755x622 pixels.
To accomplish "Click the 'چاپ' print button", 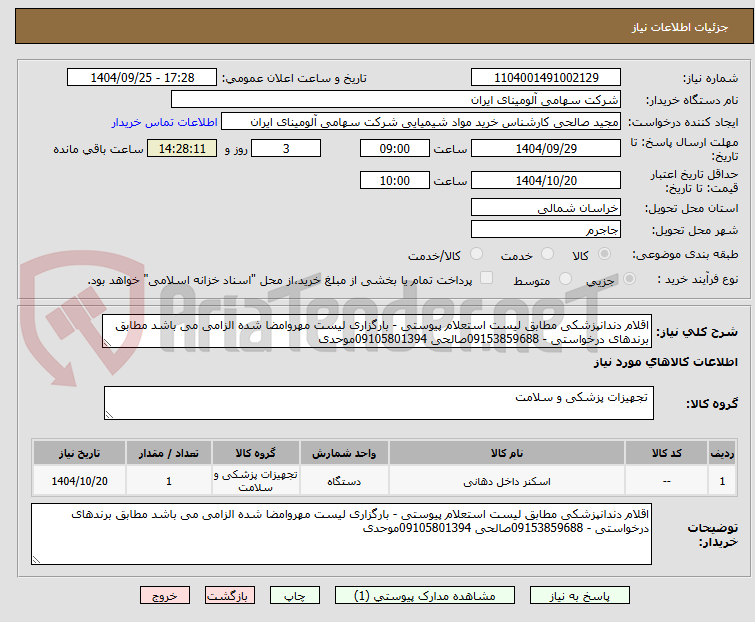I will 295,596.
